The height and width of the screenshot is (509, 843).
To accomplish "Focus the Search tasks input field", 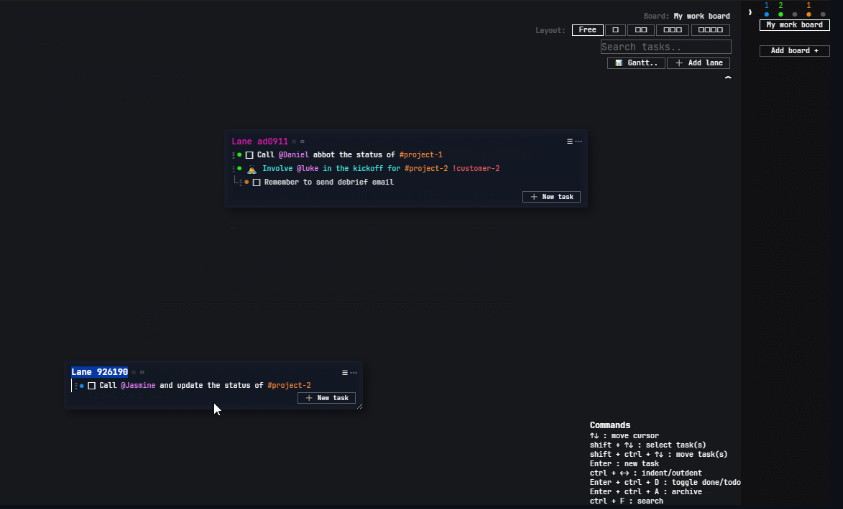I will click(x=665, y=47).
